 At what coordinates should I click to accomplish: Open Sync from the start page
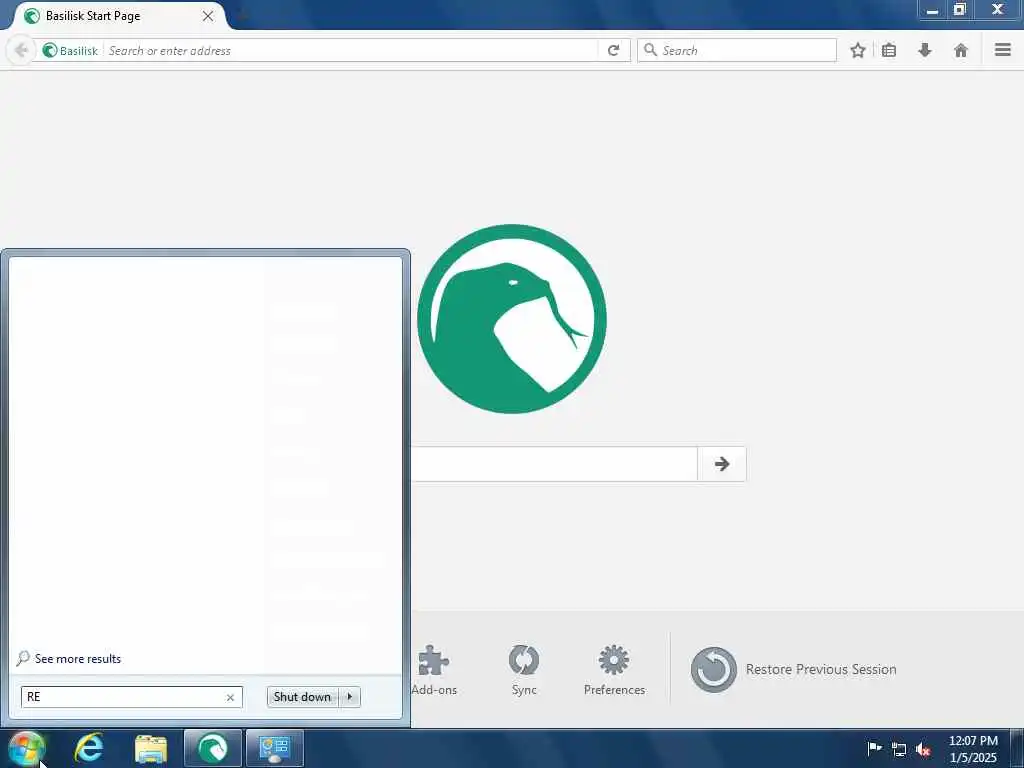click(524, 670)
